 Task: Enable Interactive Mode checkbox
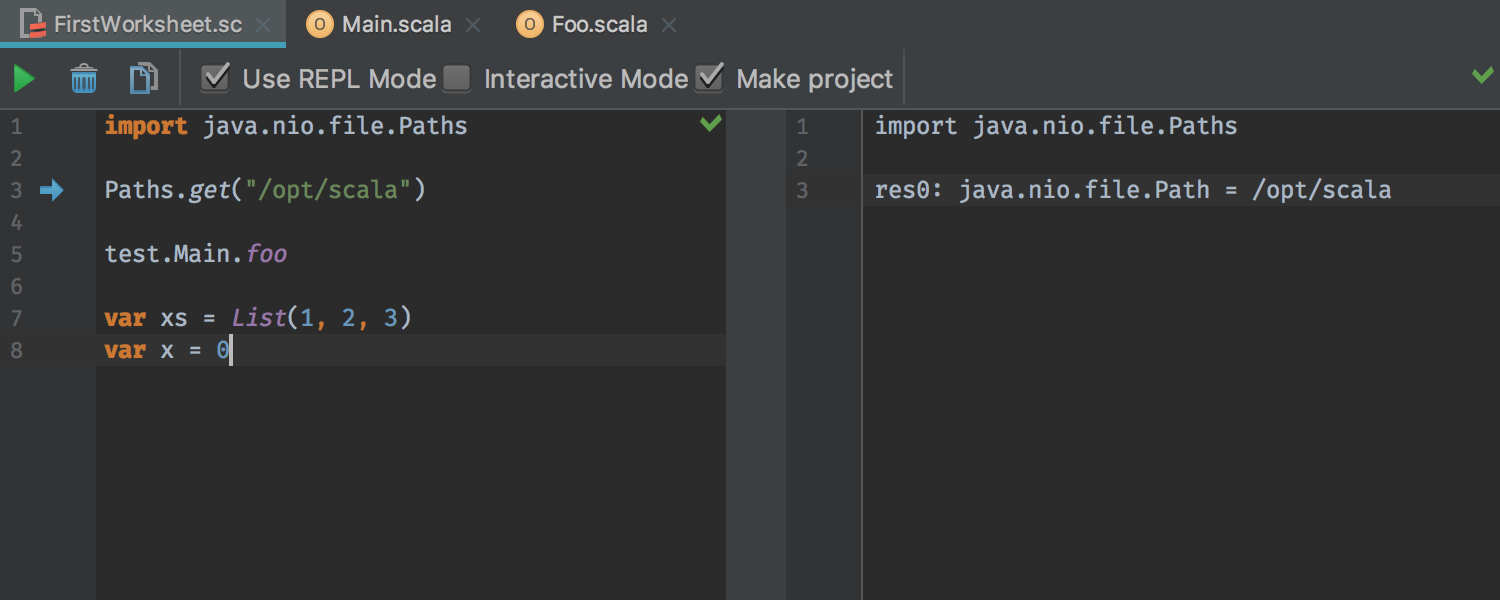[457, 78]
